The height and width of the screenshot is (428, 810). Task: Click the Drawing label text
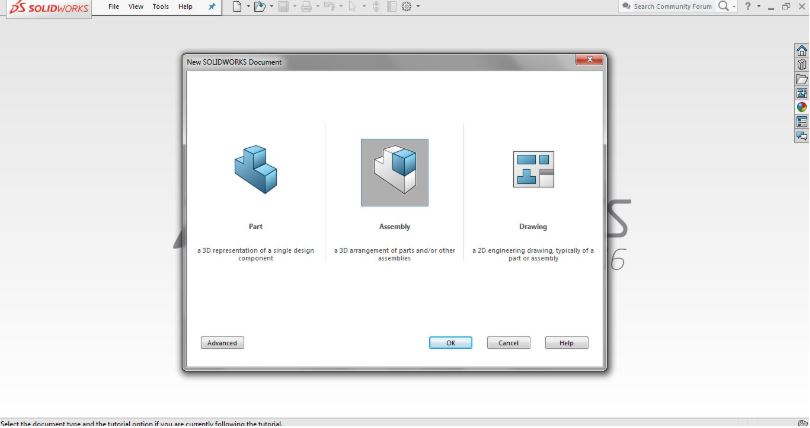(533, 227)
